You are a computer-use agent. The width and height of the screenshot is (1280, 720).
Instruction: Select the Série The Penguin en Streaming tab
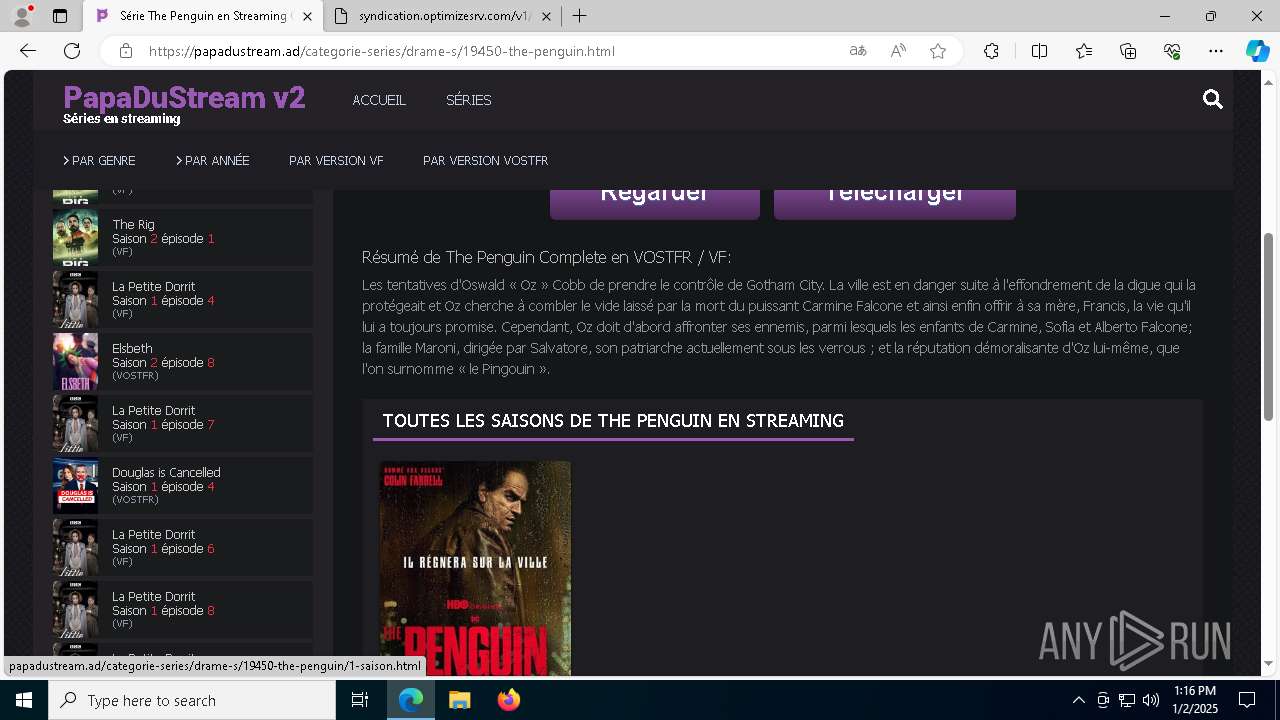(x=203, y=16)
